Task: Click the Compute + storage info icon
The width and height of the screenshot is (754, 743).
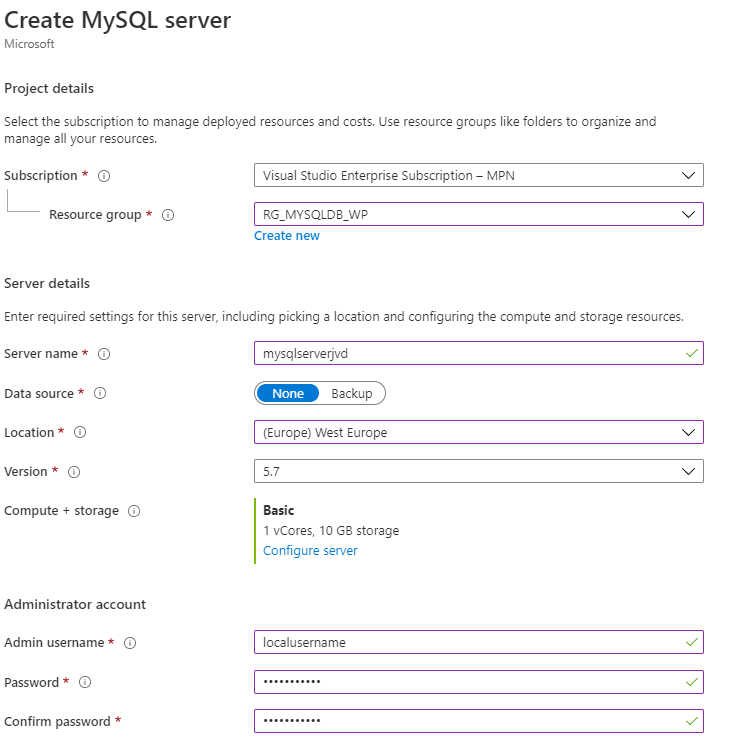Action: (x=134, y=511)
